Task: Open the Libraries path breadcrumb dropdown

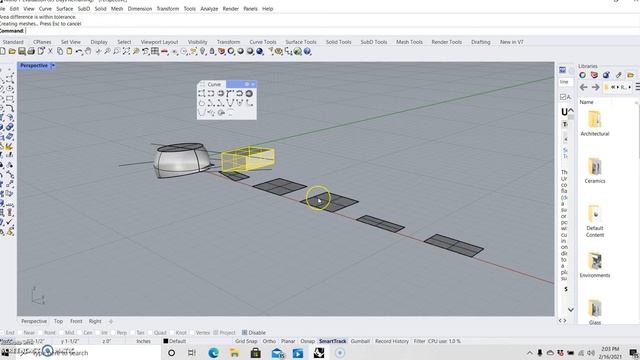Action: (629, 87)
